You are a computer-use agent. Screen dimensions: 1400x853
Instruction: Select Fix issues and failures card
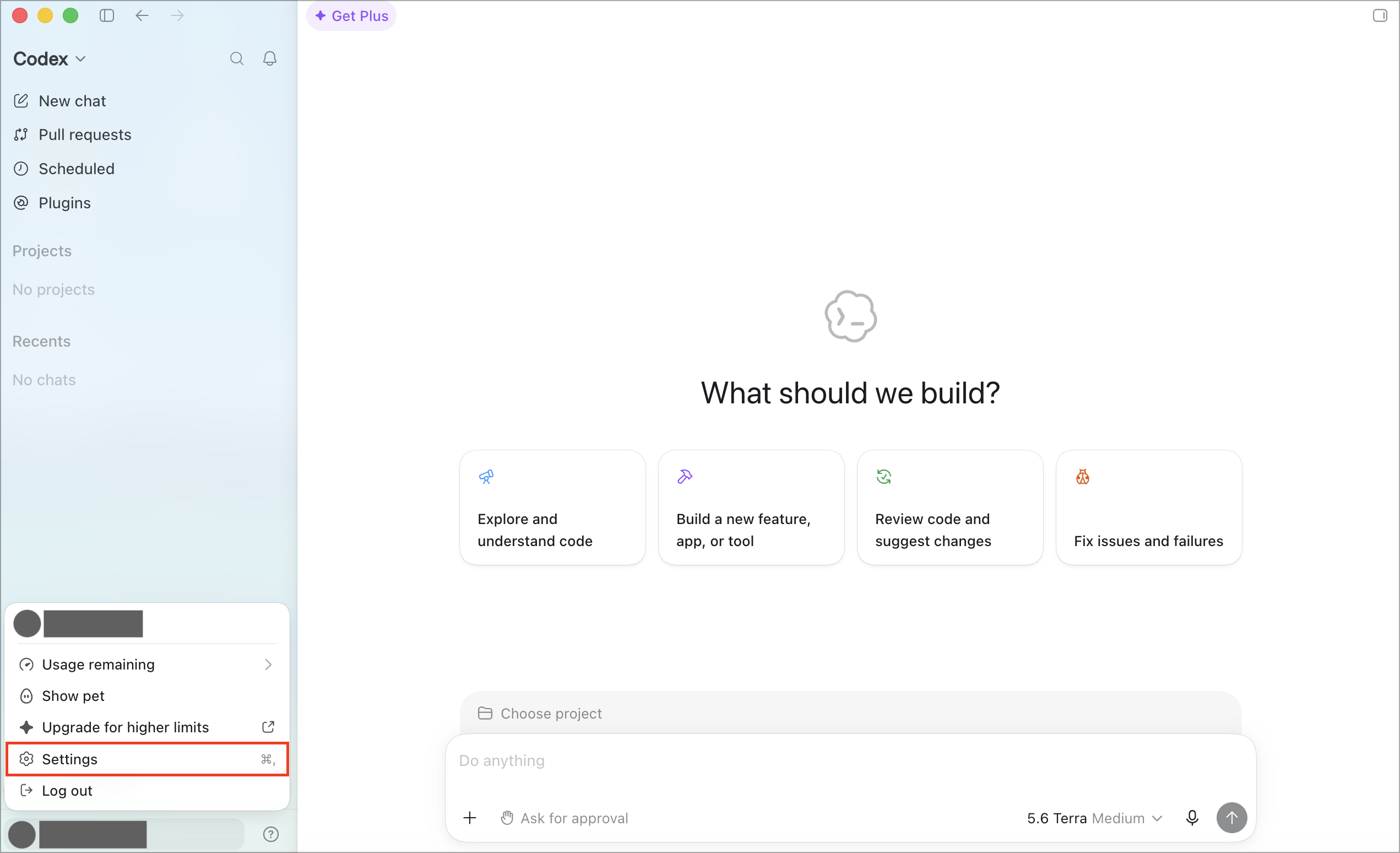pos(1149,508)
